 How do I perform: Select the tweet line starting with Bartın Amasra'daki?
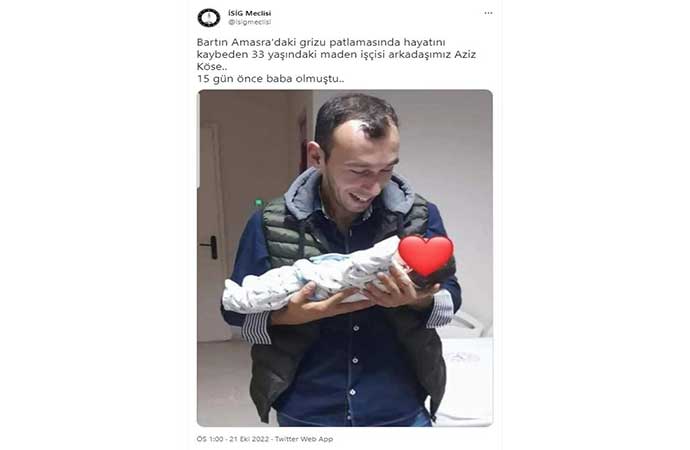click(x=321, y=43)
